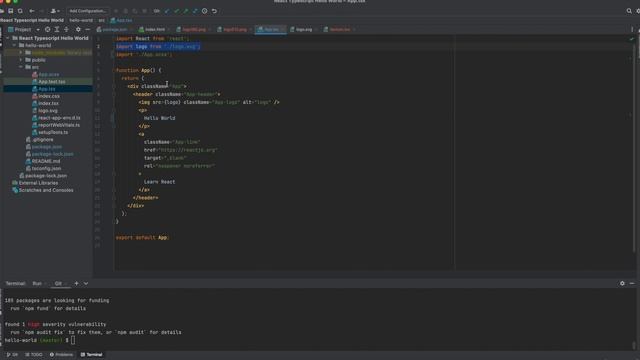Click the green inspection checkmark in editor

pyautogui.click(x=631, y=39)
